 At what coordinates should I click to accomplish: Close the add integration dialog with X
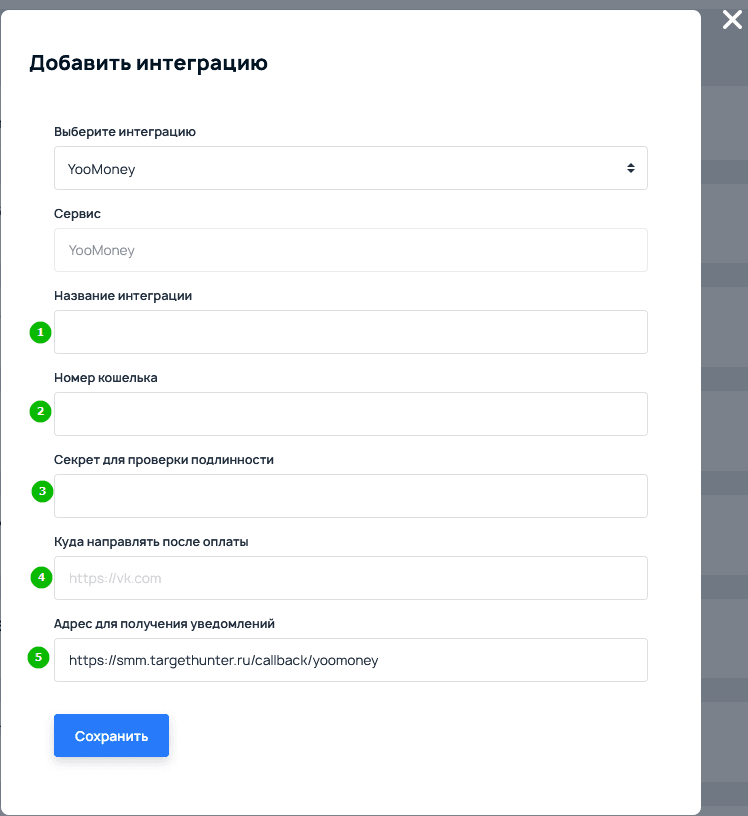[x=732, y=21]
